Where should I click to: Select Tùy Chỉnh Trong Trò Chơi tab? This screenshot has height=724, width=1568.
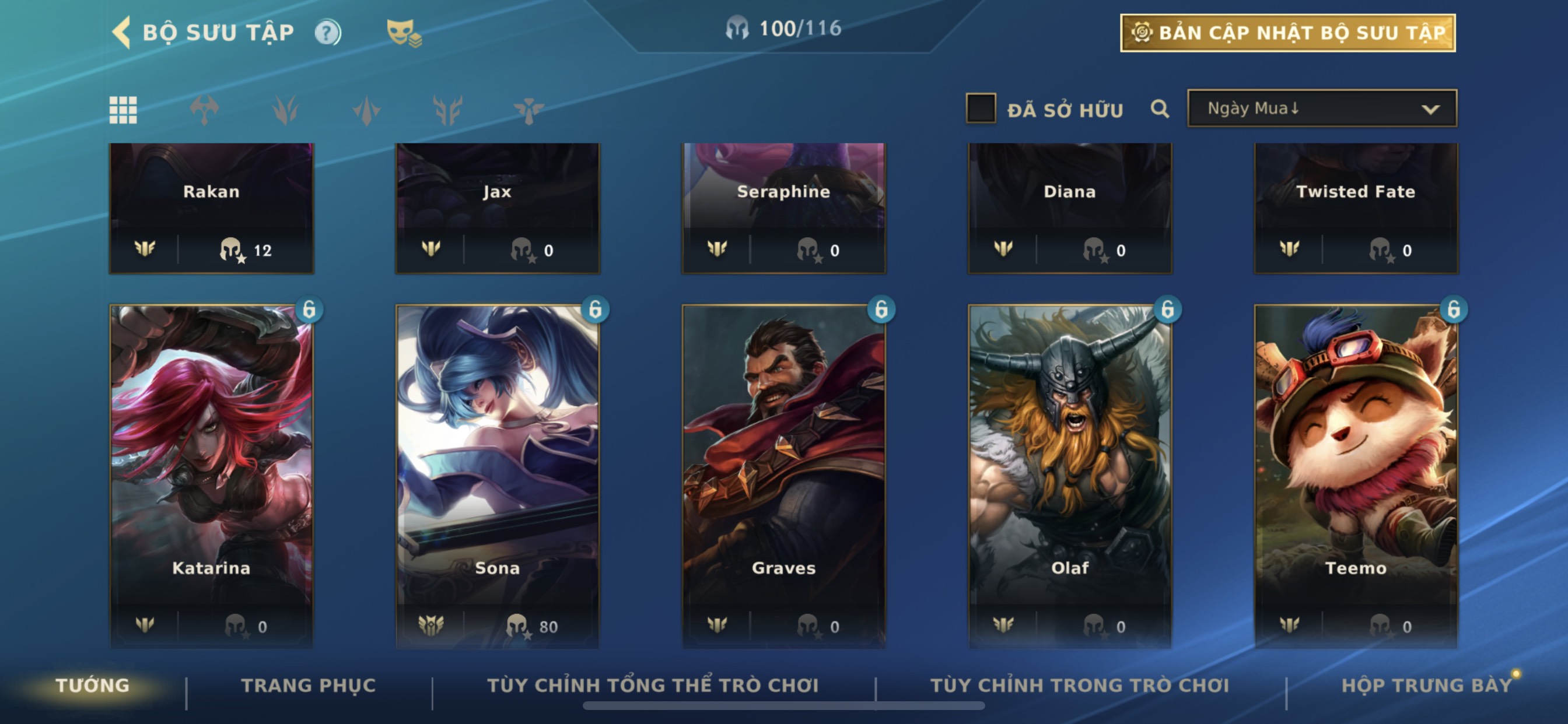pos(1080,685)
